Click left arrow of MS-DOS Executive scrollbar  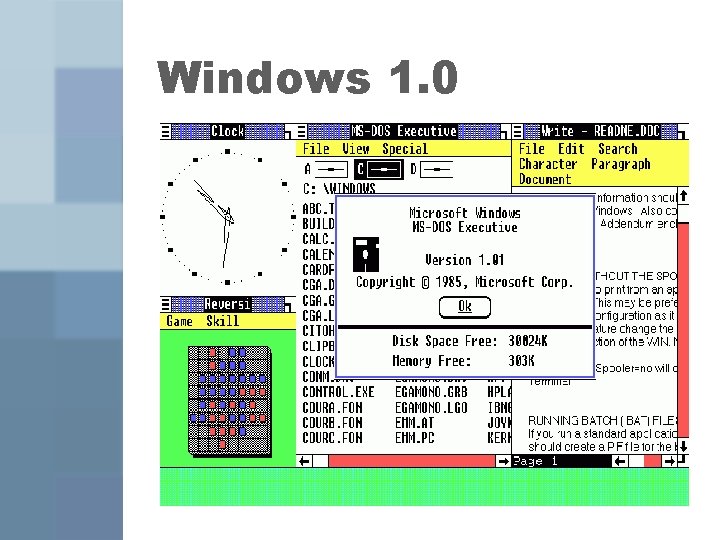click(304, 461)
